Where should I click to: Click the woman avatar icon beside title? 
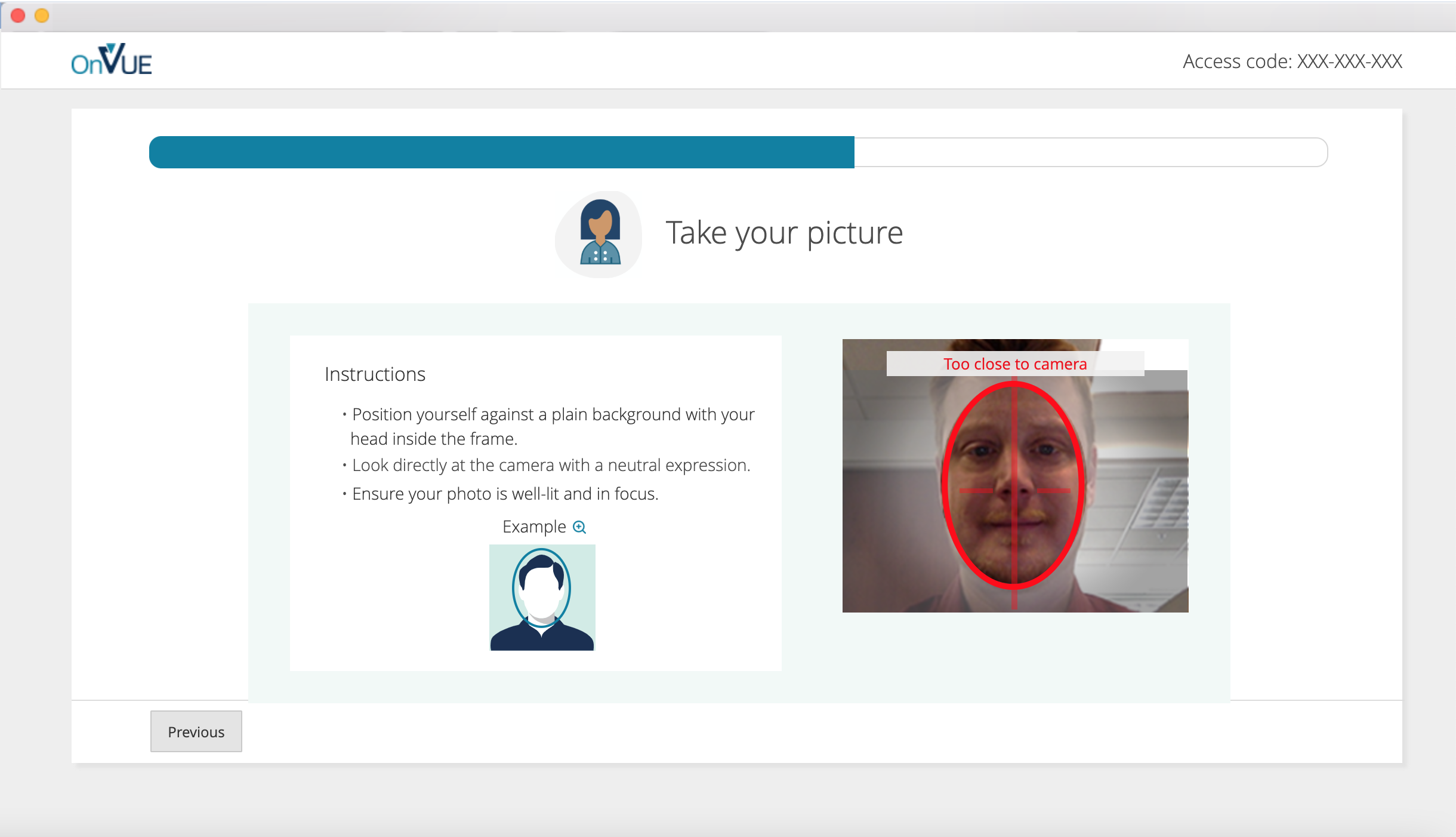coord(599,234)
